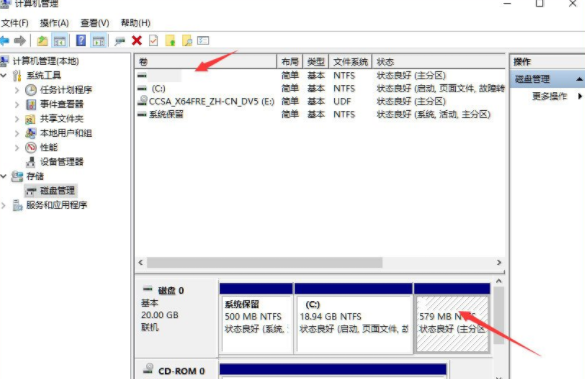Click the Forward arrow toolbar icon
Image resolution: width=585 pixels, height=379 pixels.
(x=20, y=40)
